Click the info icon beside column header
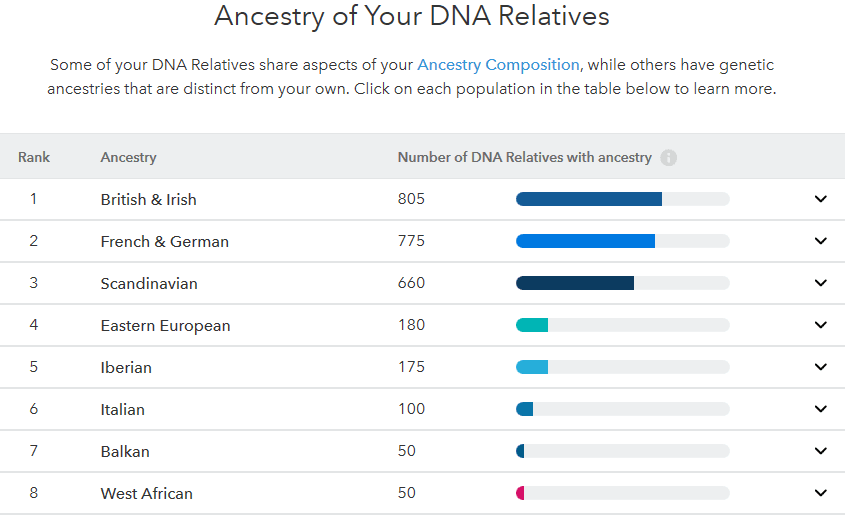The width and height of the screenshot is (845, 515). (668, 158)
